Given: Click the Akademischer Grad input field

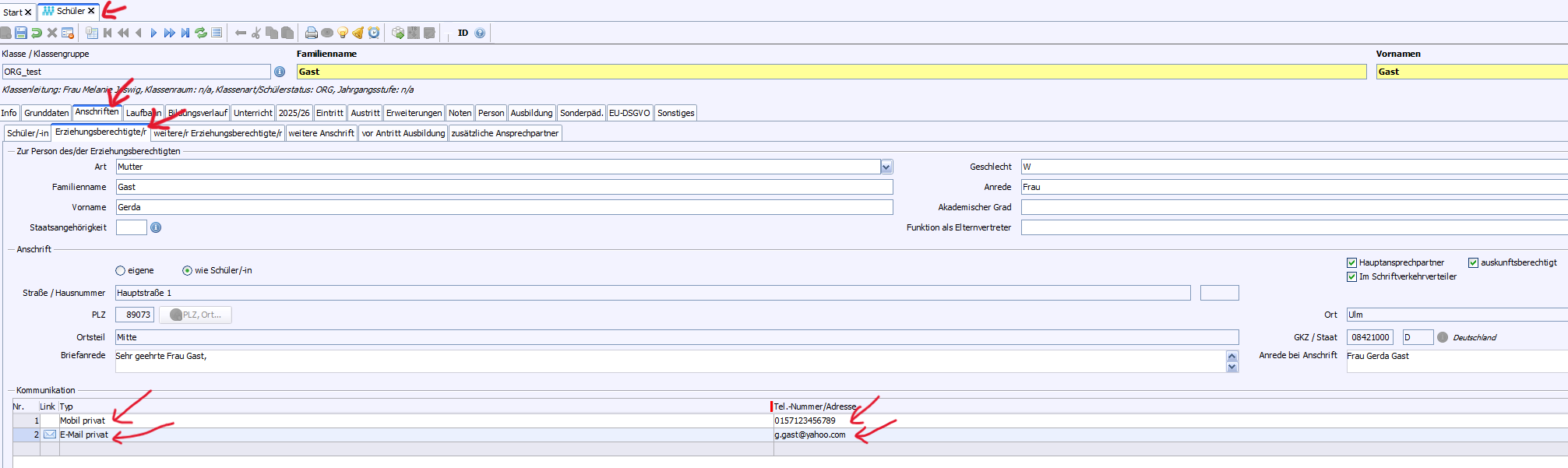Looking at the screenshot, I should pos(1295,207).
